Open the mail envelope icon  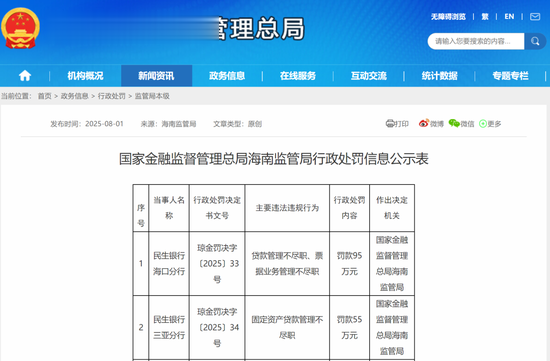tap(535, 16)
